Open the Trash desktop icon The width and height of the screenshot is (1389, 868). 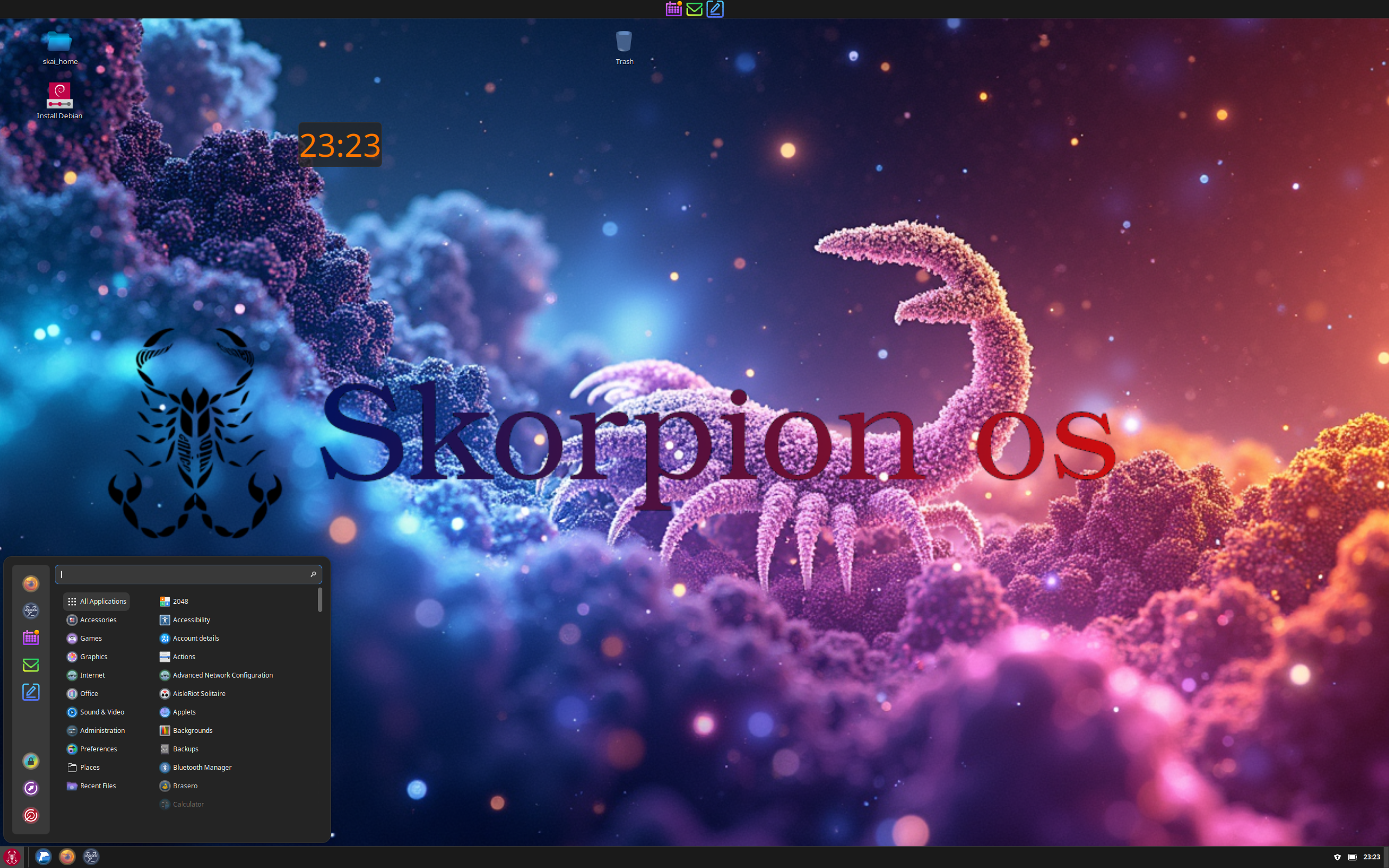624,47
